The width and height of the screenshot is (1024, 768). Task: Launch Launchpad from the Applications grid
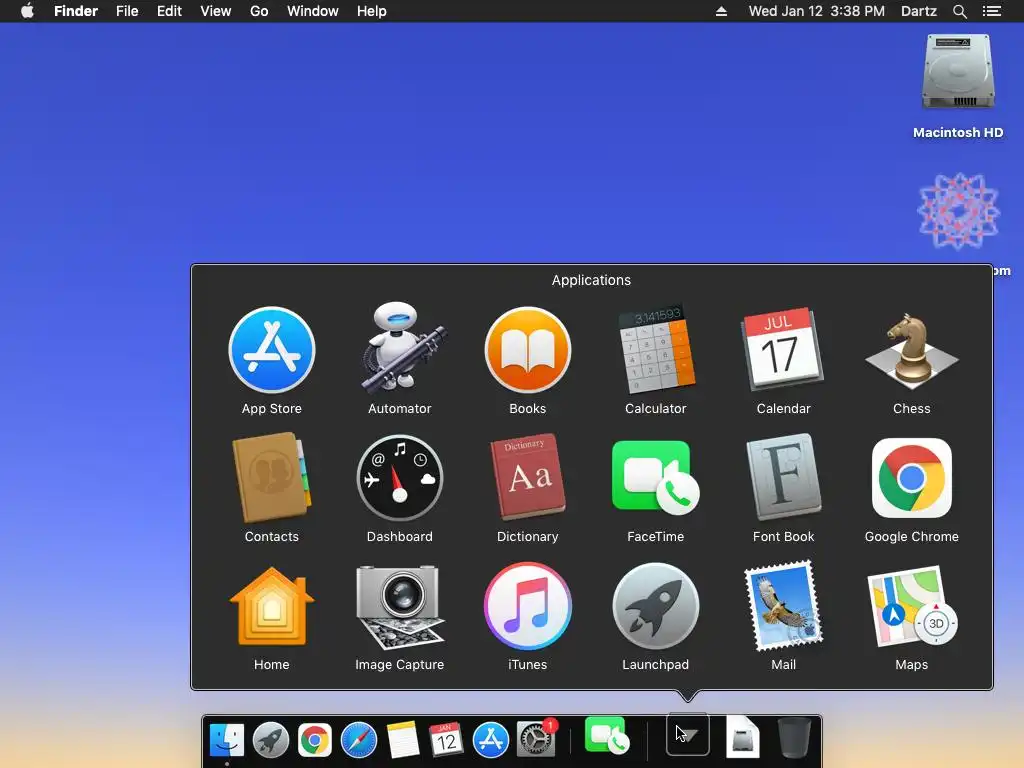[x=656, y=606]
